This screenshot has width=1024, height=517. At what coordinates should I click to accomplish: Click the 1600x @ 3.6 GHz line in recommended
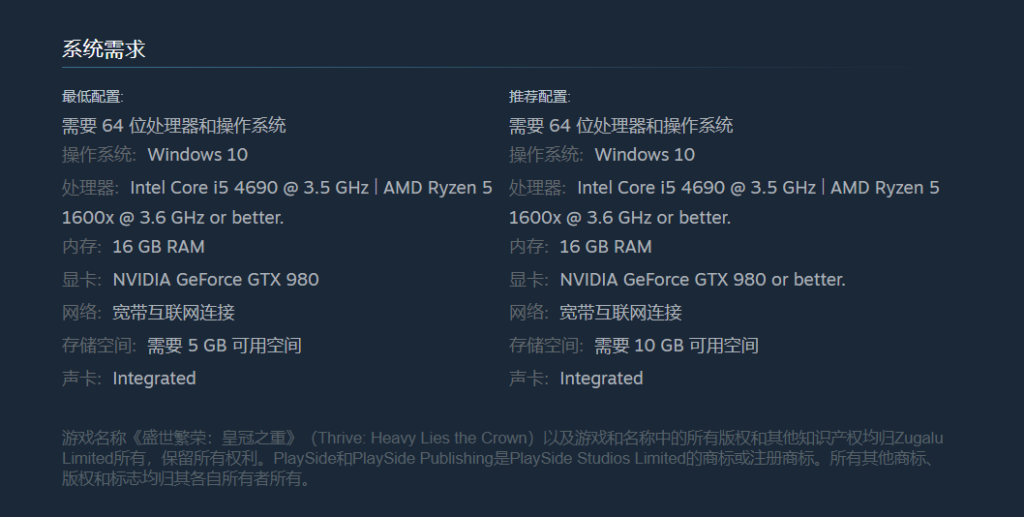pyautogui.click(x=620, y=217)
